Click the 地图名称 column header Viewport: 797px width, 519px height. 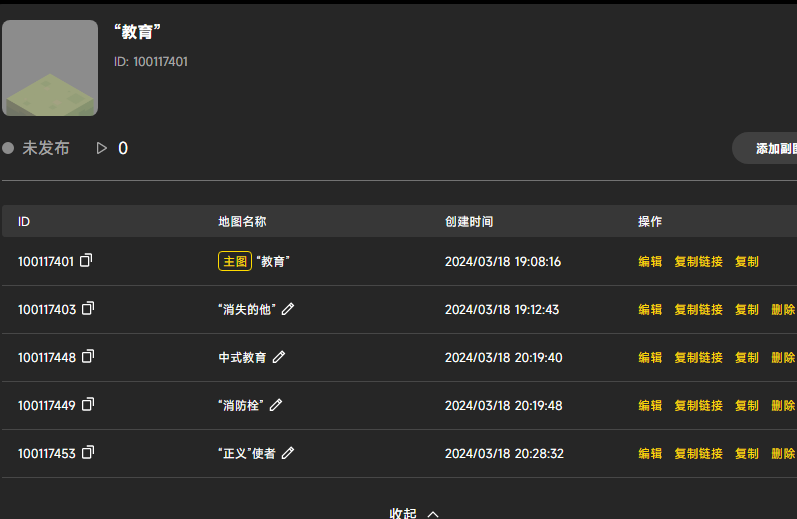pos(242,221)
